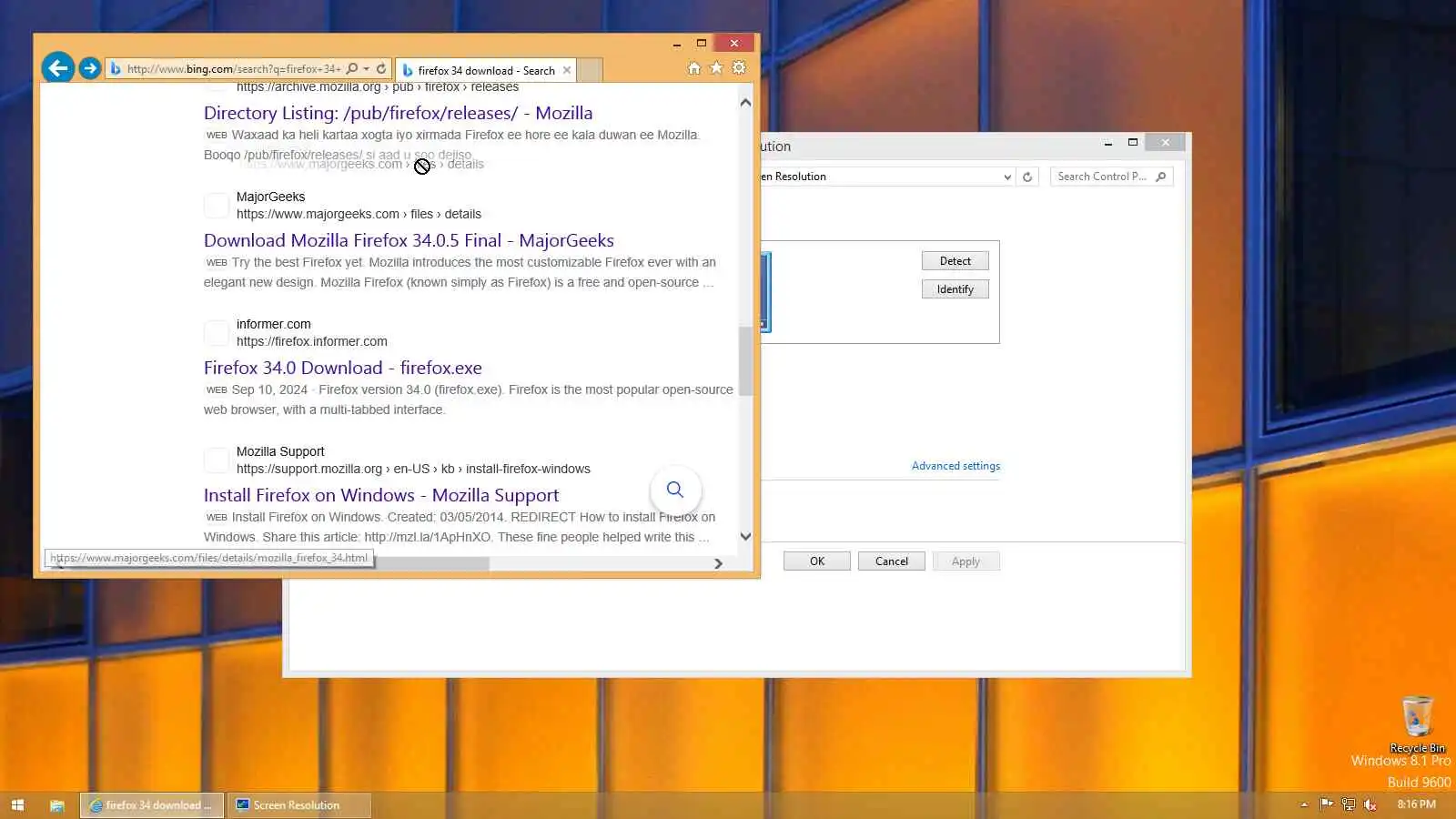This screenshot has width=1456, height=819.
Task: Click the search icon in Control Panel search
Action: click(1160, 177)
